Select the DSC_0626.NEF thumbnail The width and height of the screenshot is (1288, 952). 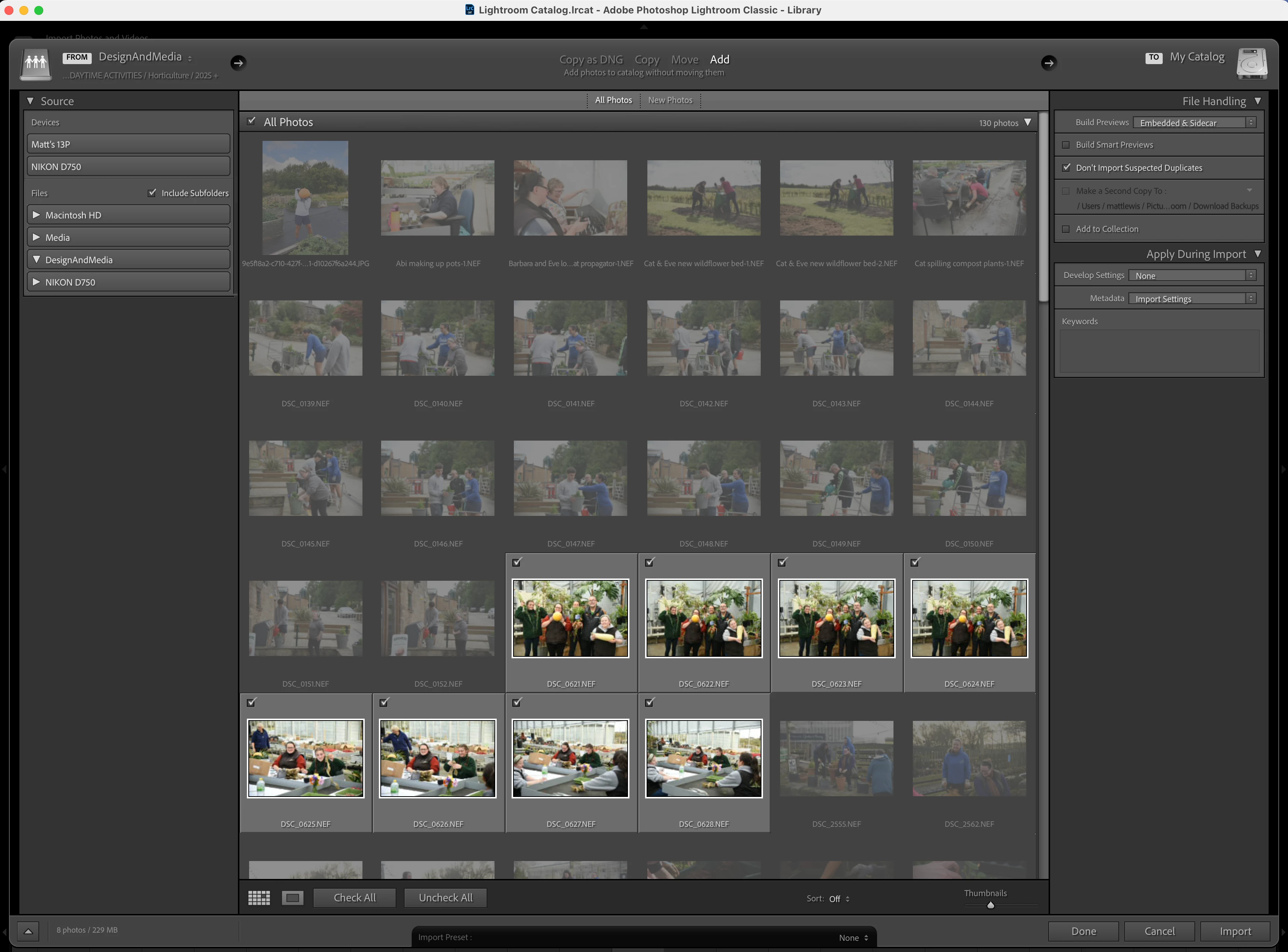click(x=437, y=759)
